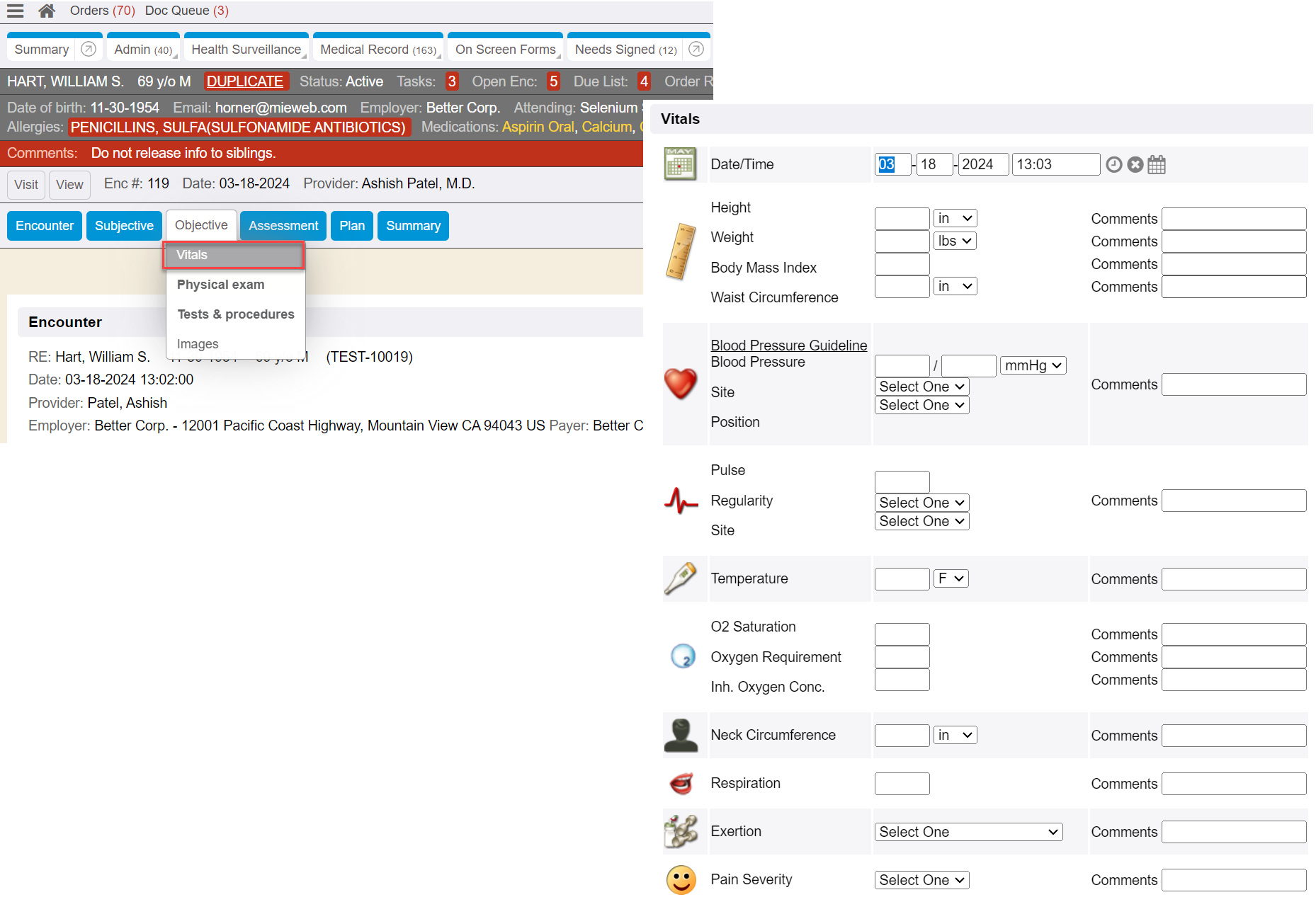Open the Pain Severity dropdown

coord(921,881)
